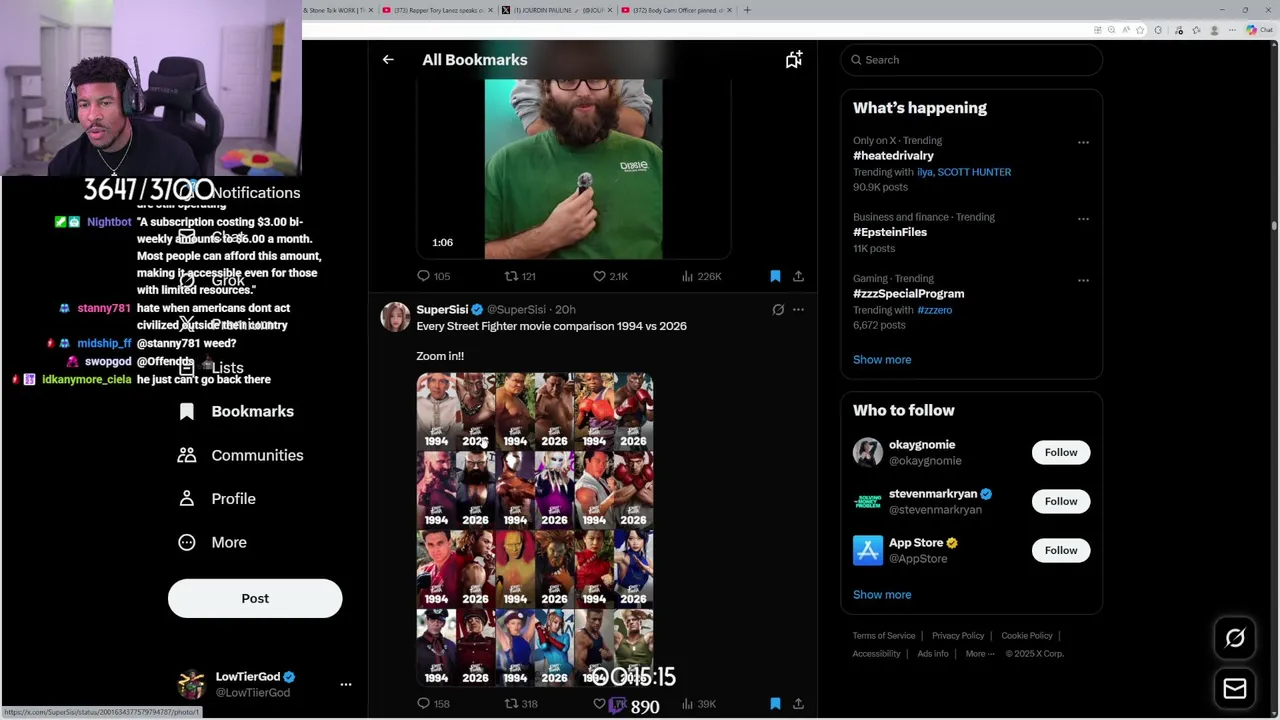This screenshot has height=720, width=1280.
Task: Open a new browser tab with plus button
Action: (747, 10)
